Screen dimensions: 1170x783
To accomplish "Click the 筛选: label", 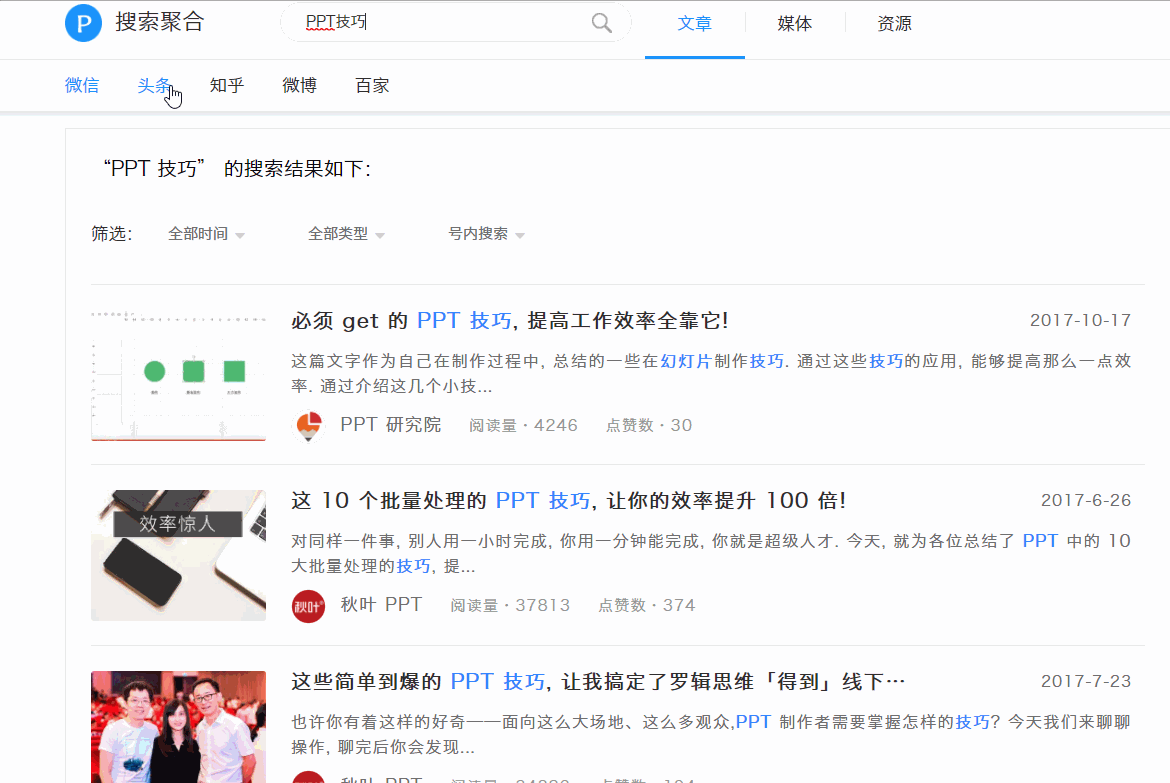I will pos(111,234).
